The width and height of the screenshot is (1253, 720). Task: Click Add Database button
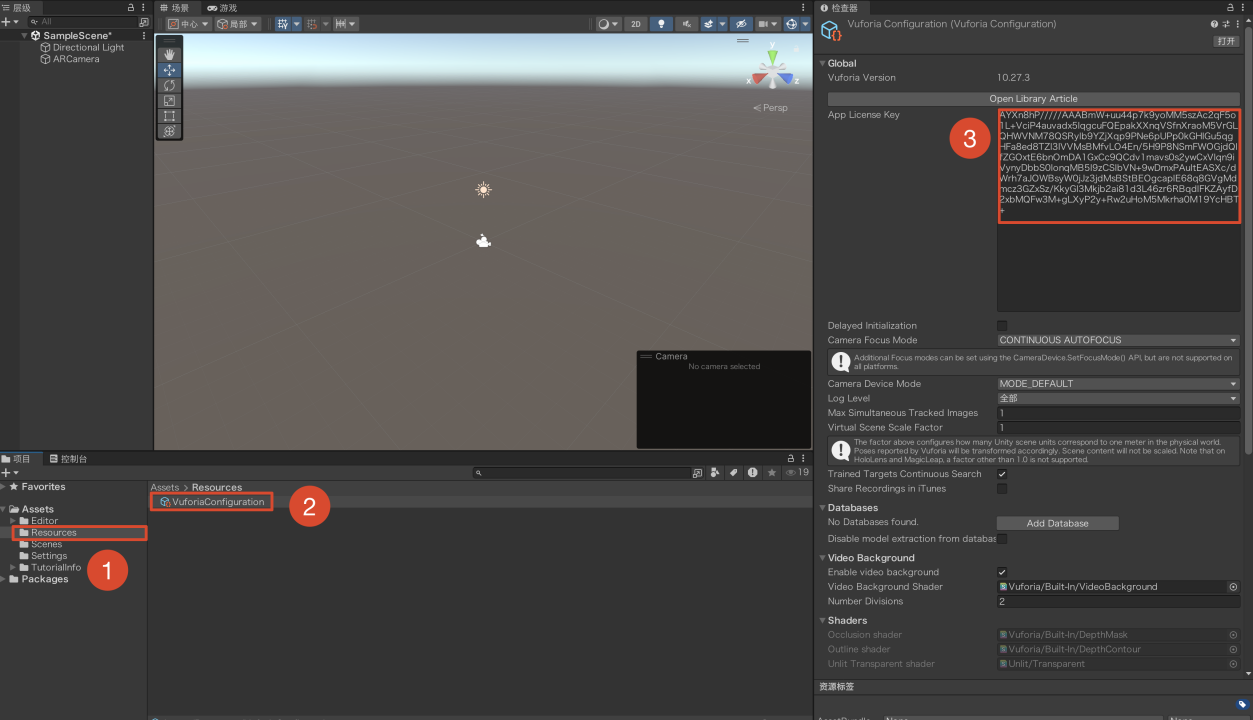point(1057,523)
